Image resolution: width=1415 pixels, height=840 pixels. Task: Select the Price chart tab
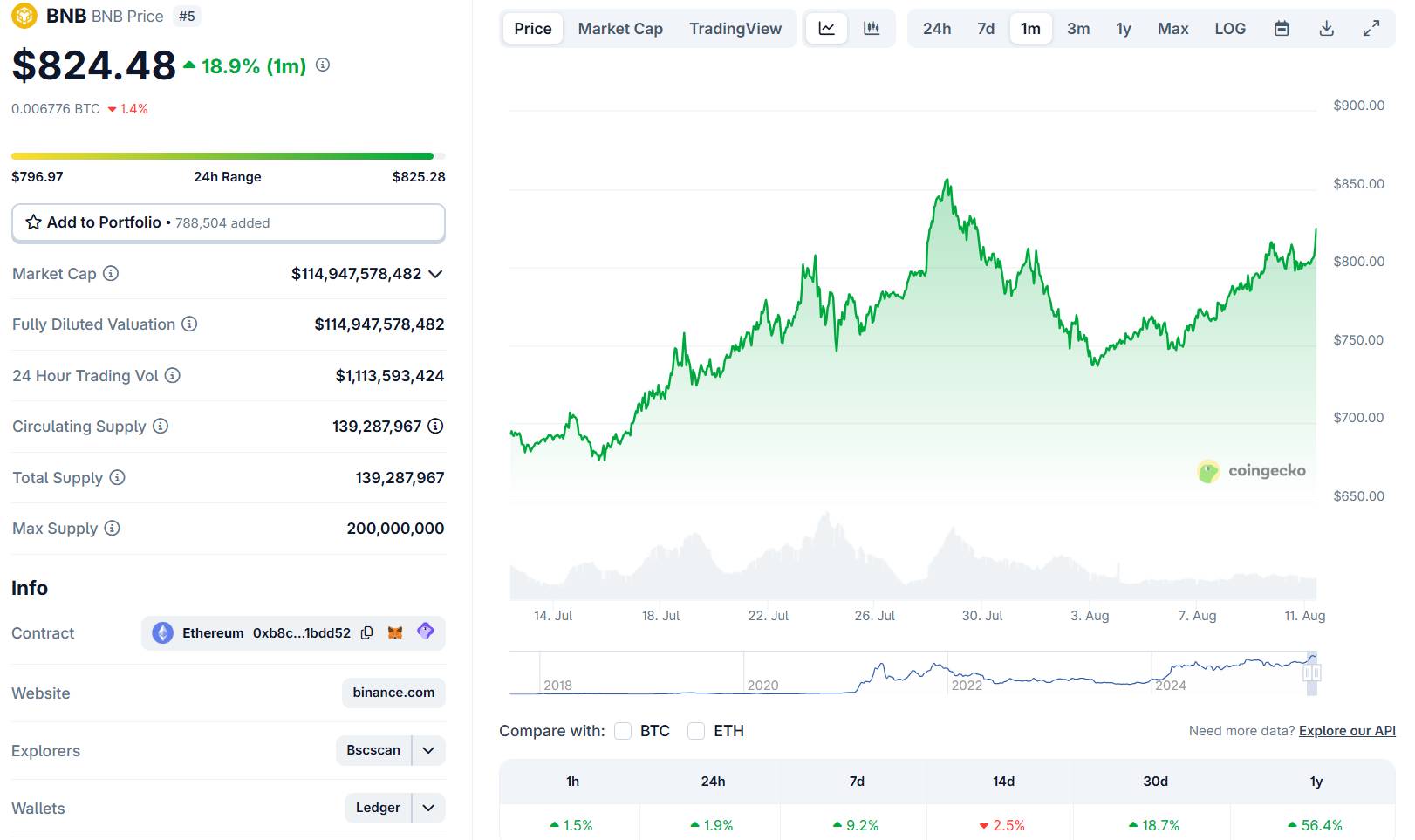click(x=533, y=29)
